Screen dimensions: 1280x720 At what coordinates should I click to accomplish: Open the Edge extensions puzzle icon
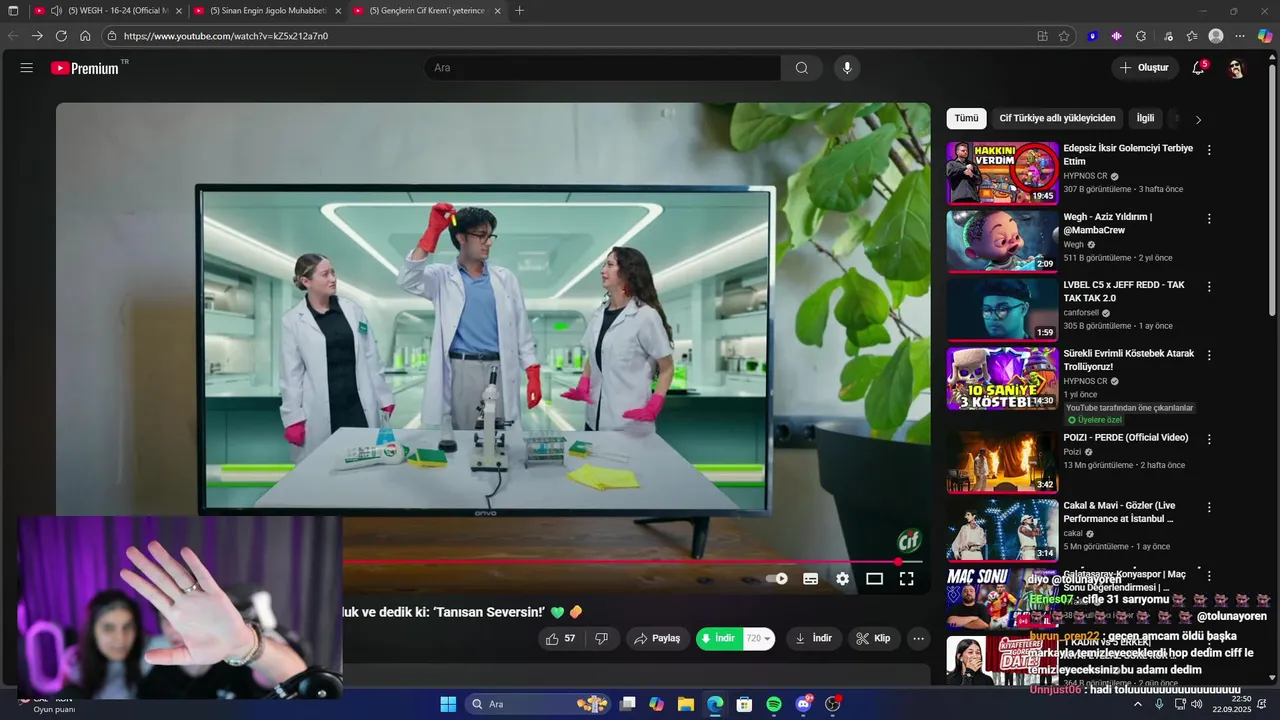(1141, 36)
